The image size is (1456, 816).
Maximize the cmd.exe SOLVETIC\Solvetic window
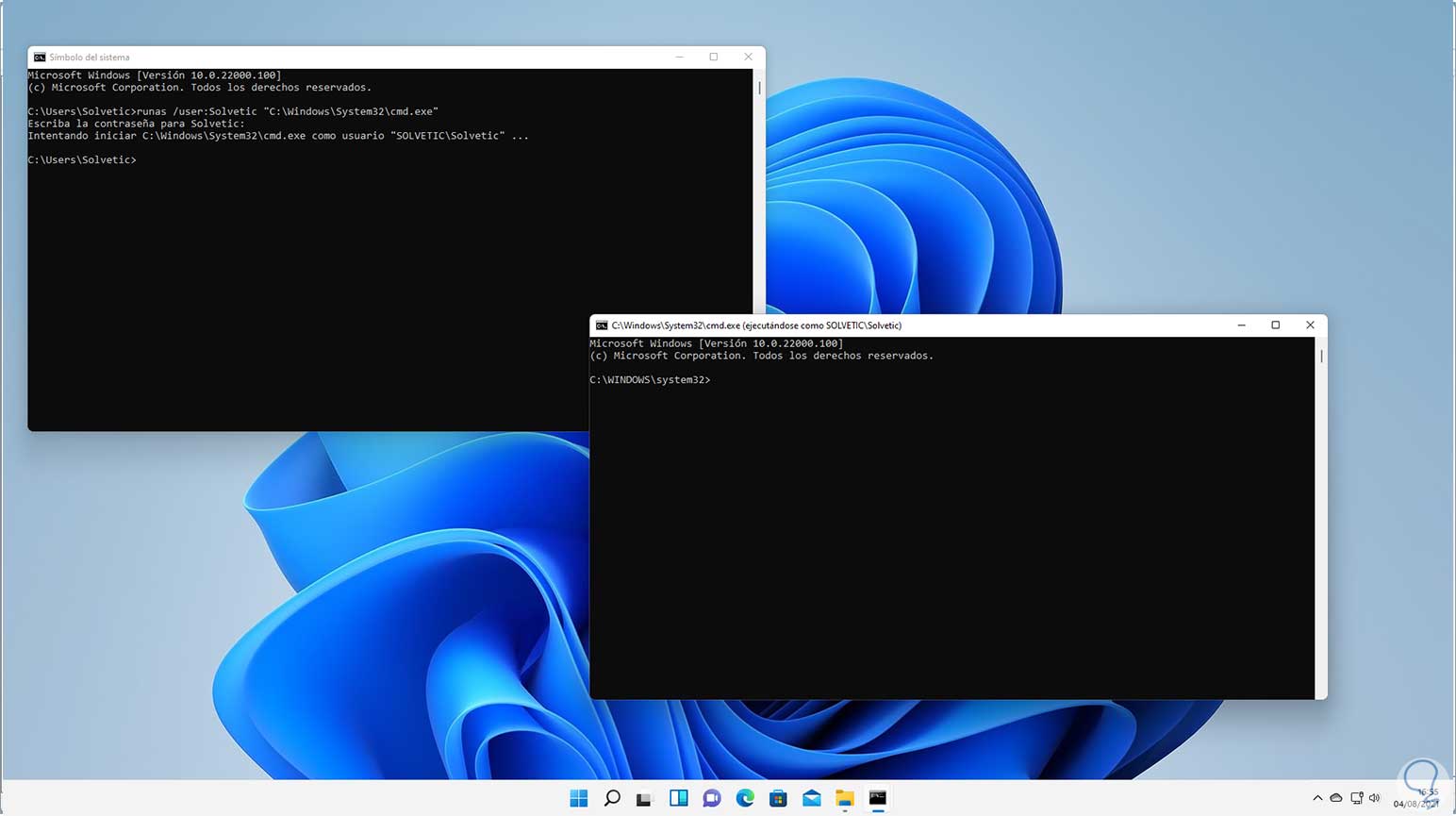(x=1276, y=325)
